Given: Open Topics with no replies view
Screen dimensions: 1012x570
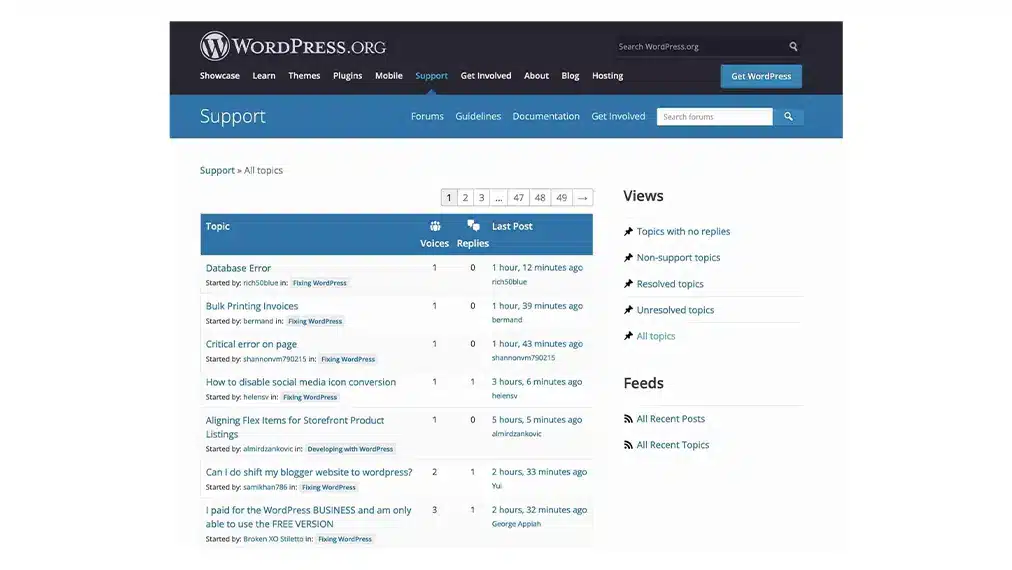Looking at the screenshot, I should [x=683, y=232].
